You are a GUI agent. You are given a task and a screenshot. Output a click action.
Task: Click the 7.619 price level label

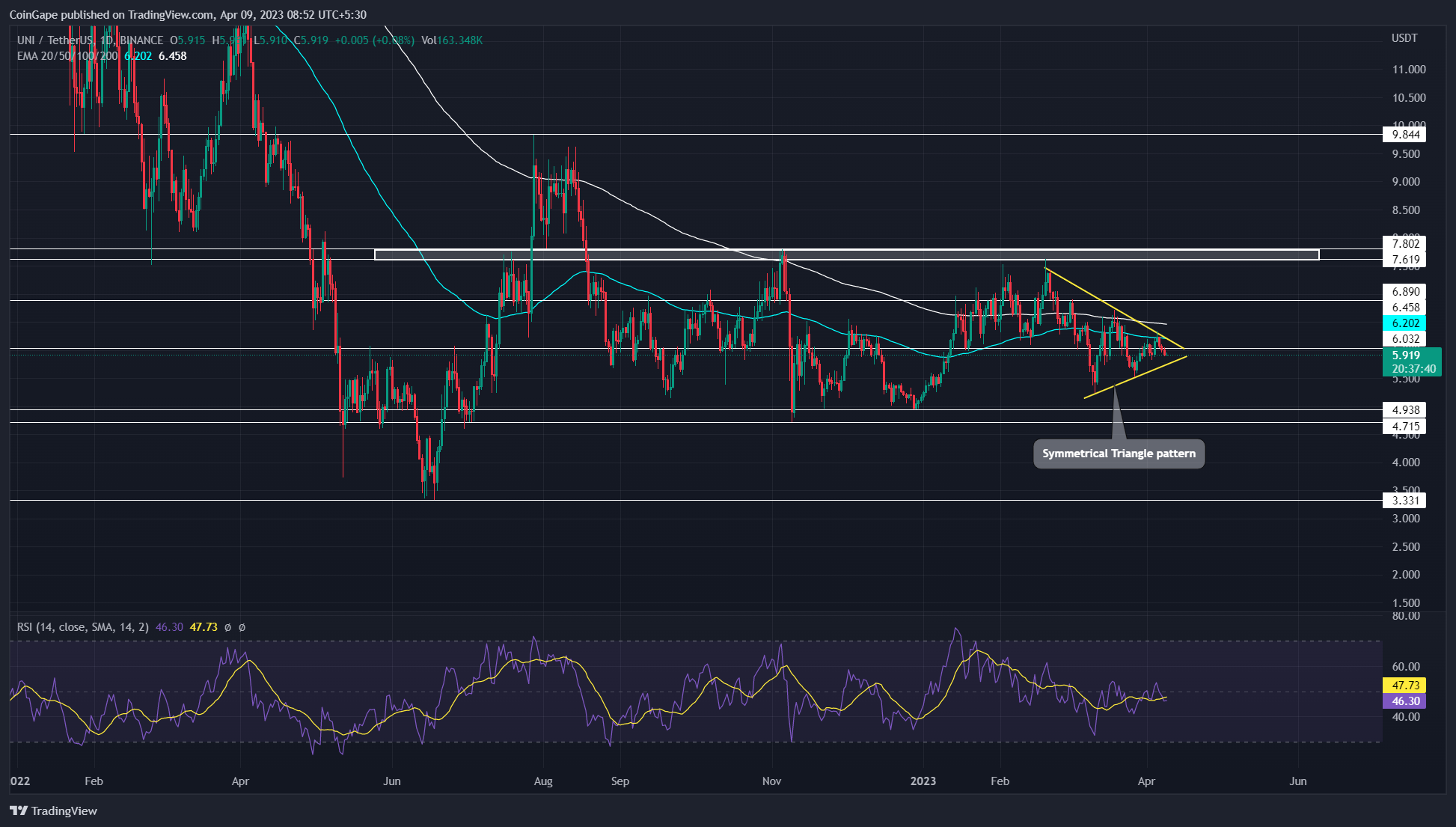coord(1404,260)
